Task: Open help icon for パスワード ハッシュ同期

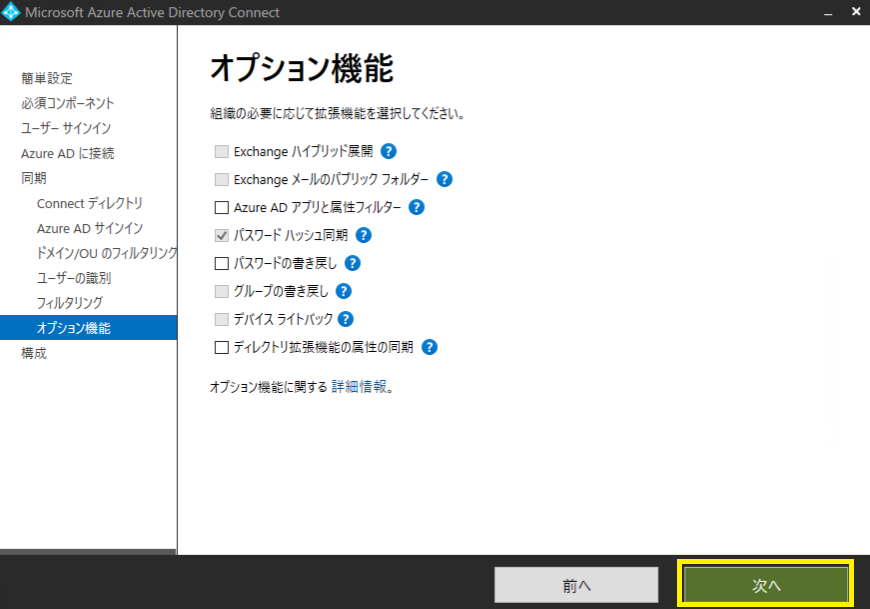Action: coord(363,235)
